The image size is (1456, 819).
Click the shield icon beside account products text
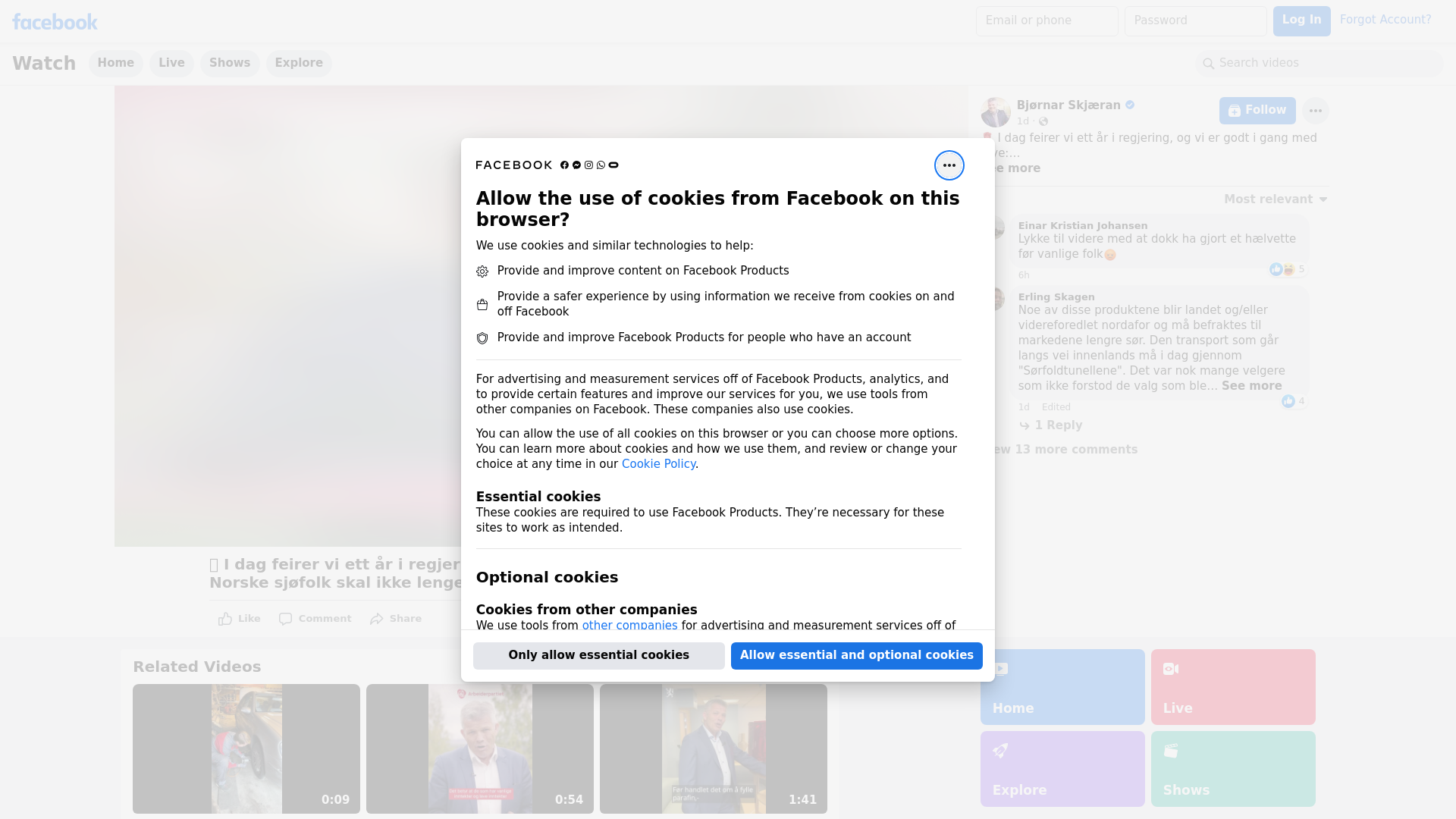[482, 338]
